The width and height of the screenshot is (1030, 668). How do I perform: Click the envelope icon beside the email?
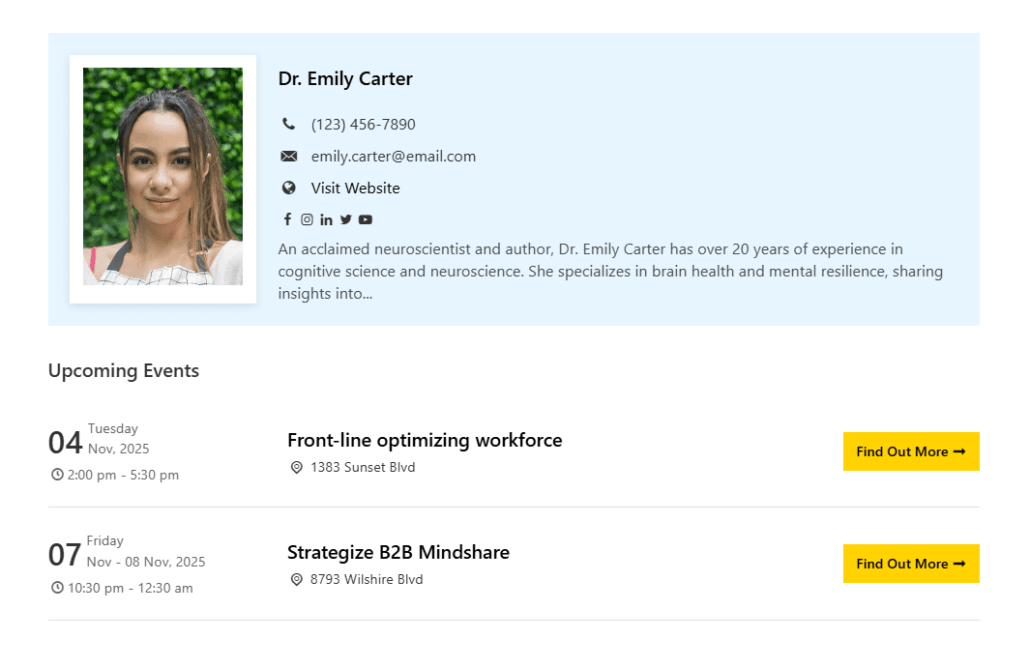click(289, 156)
